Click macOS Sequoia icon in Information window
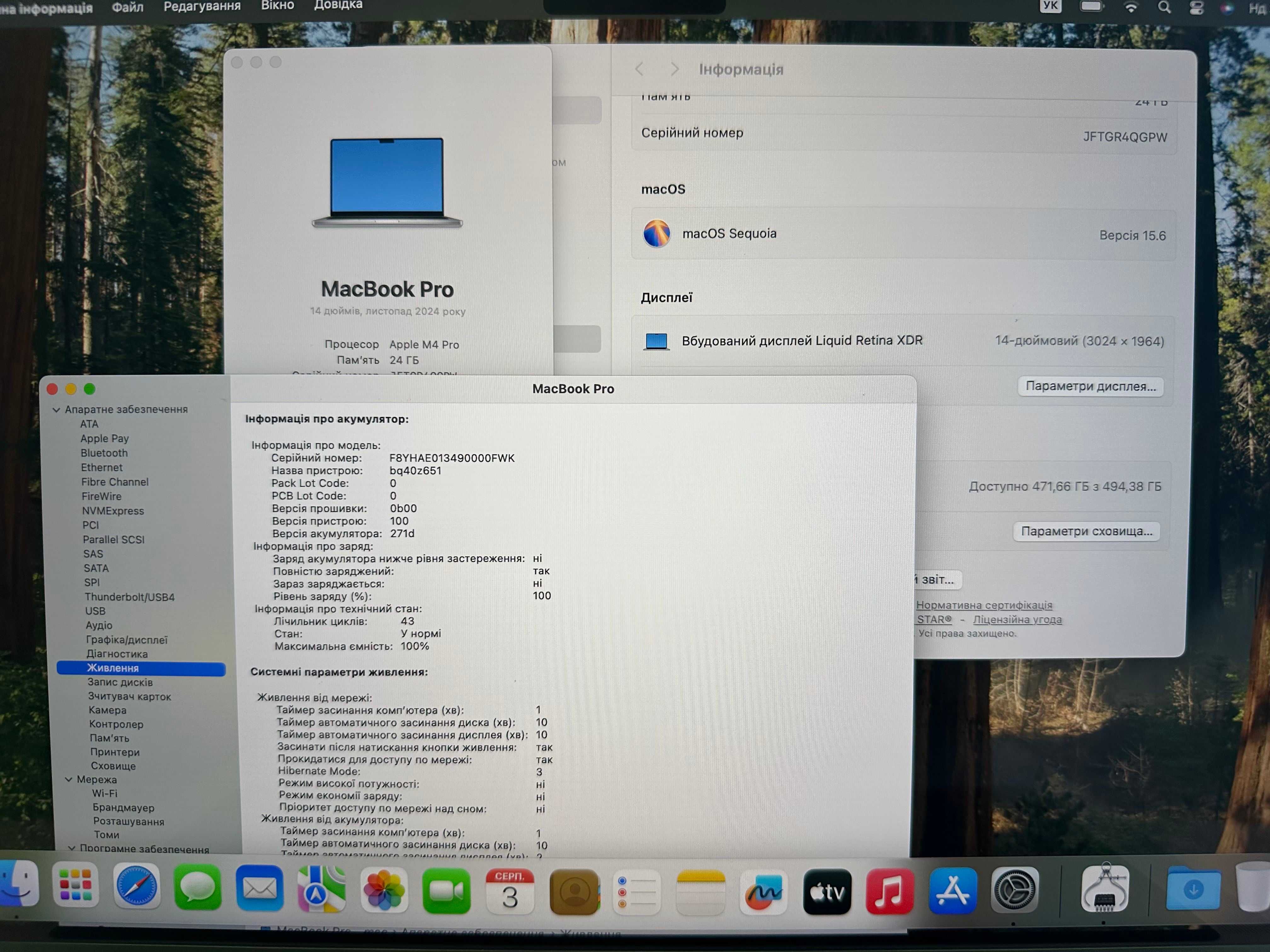The width and height of the screenshot is (1270, 952). pyautogui.click(x=656, y=234)
